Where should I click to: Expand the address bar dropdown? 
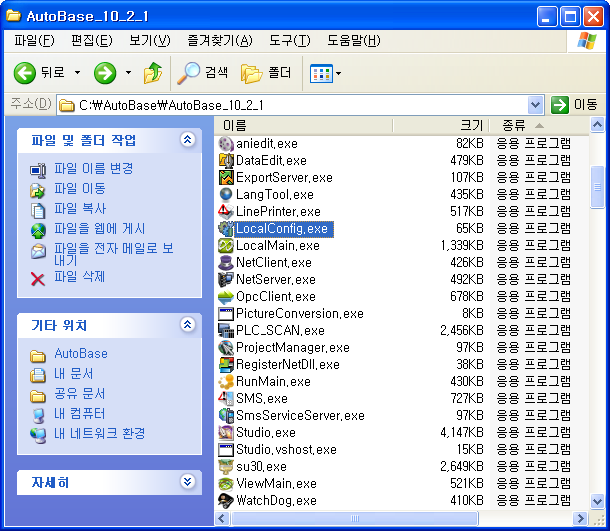(x=535, y=105)
